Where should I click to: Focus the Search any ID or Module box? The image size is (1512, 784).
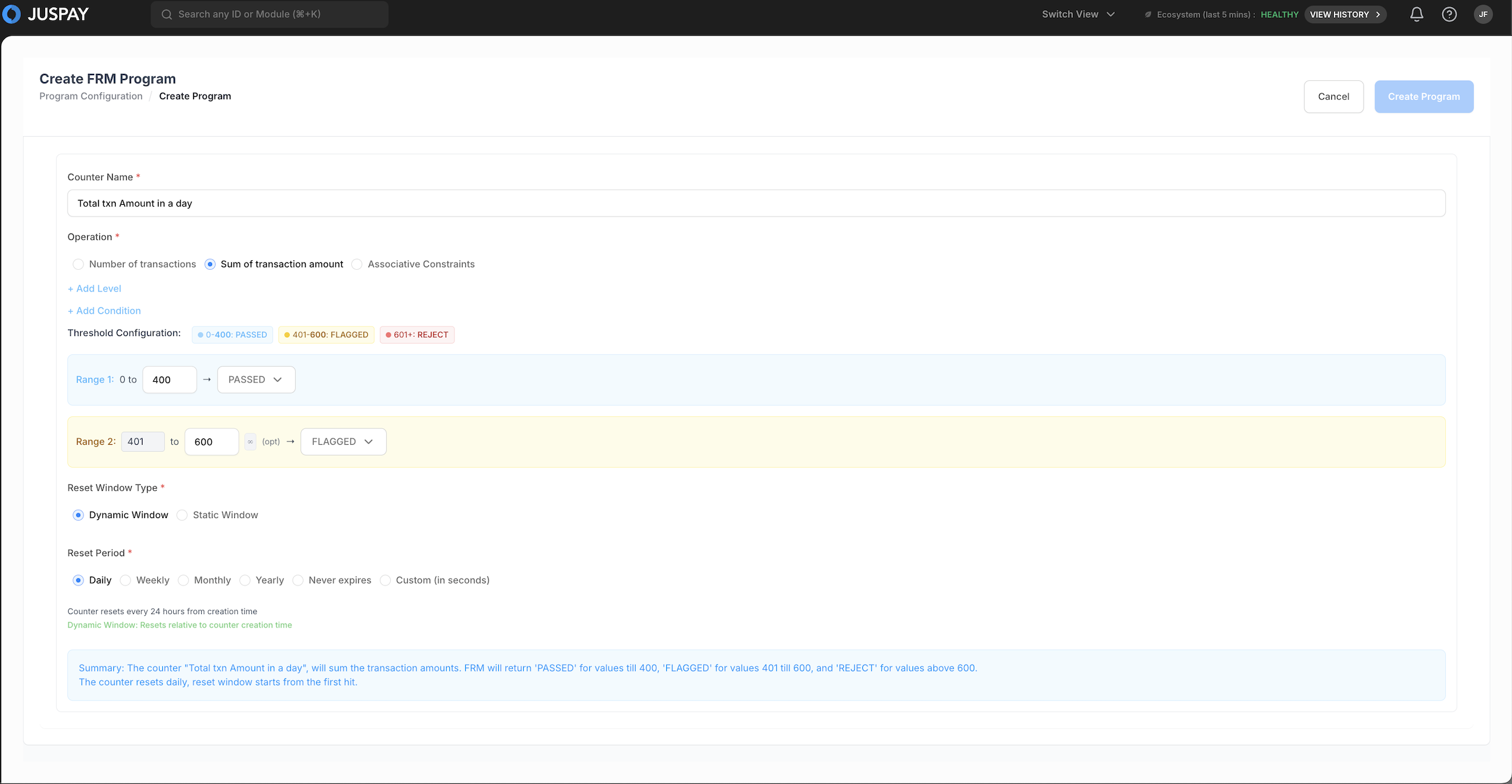coord(270,14)
